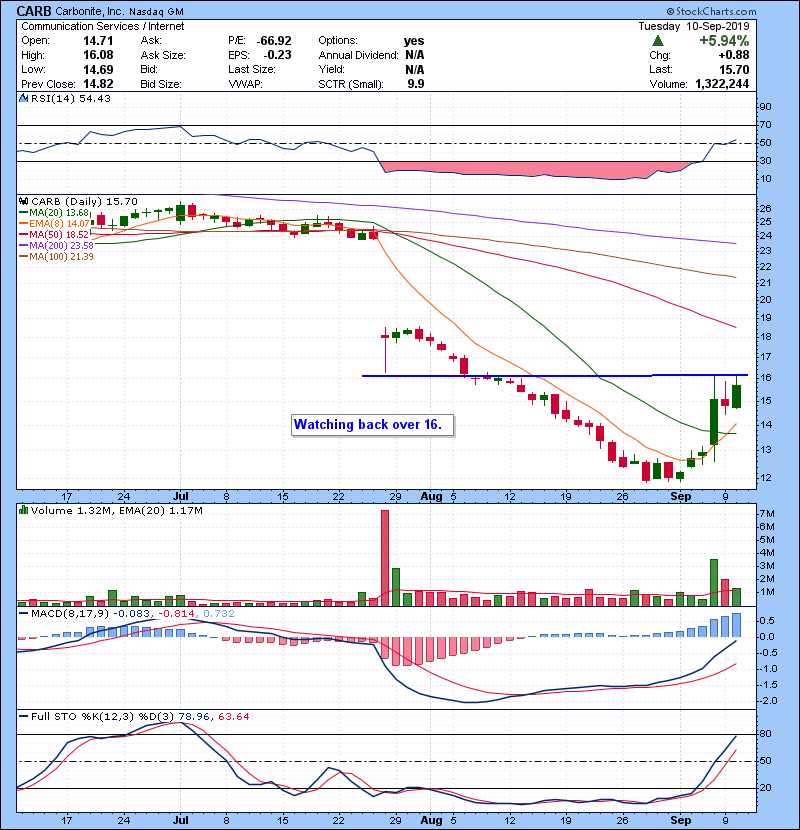Click the EPS value -0.23
Image resolution: width=800 pixels, height=830 pixels.
(277, 55)
